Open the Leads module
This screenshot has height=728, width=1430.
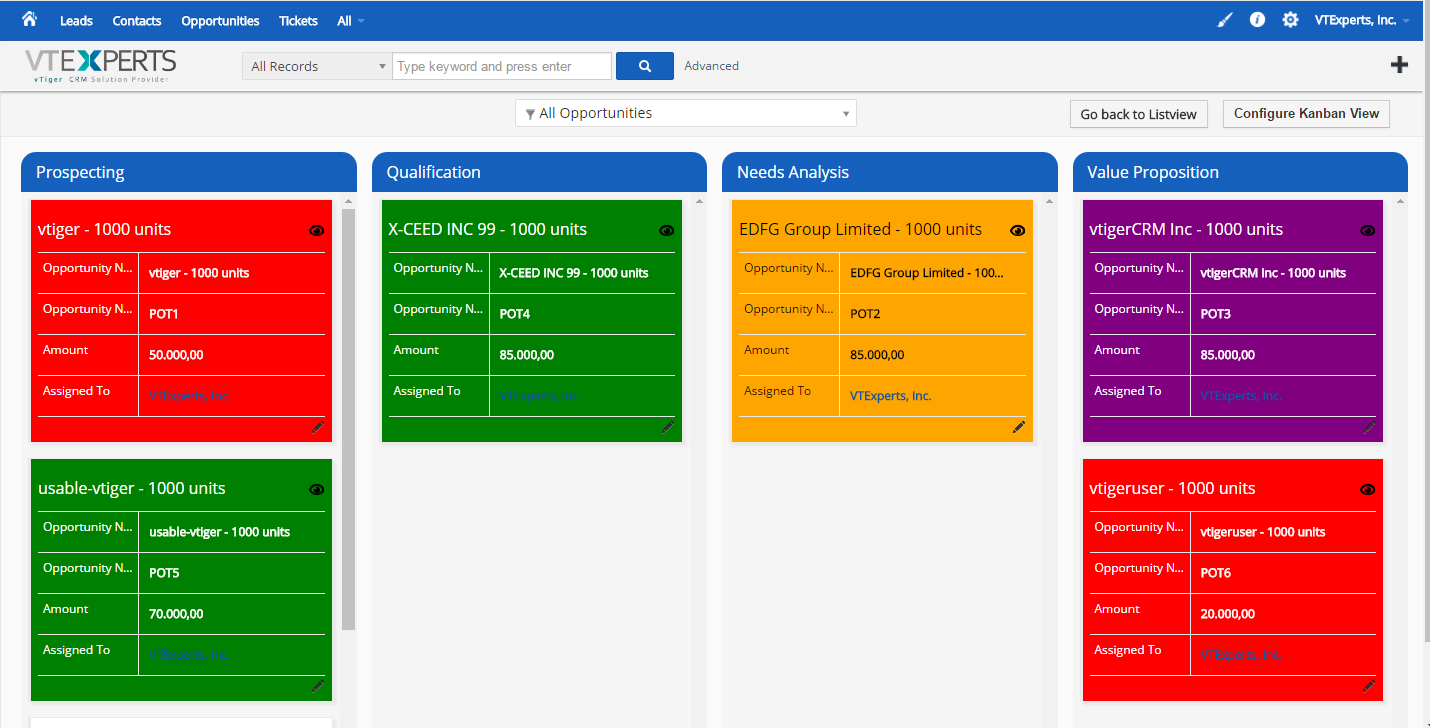click(x=76, y=21)
